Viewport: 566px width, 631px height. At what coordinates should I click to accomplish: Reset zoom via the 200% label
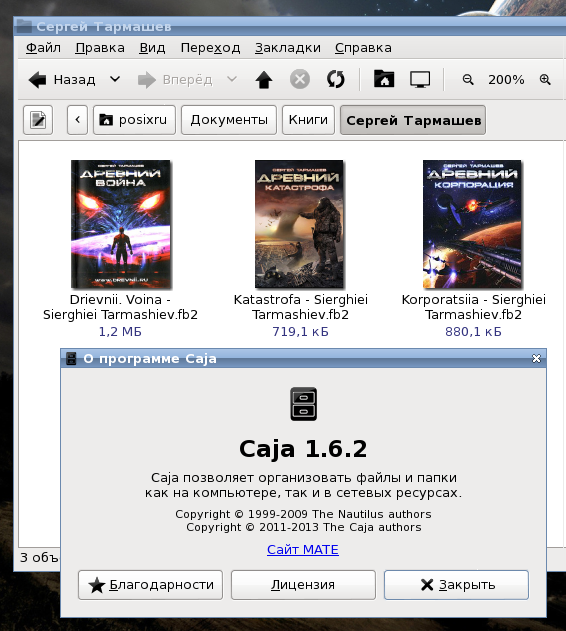coord(506,80)
